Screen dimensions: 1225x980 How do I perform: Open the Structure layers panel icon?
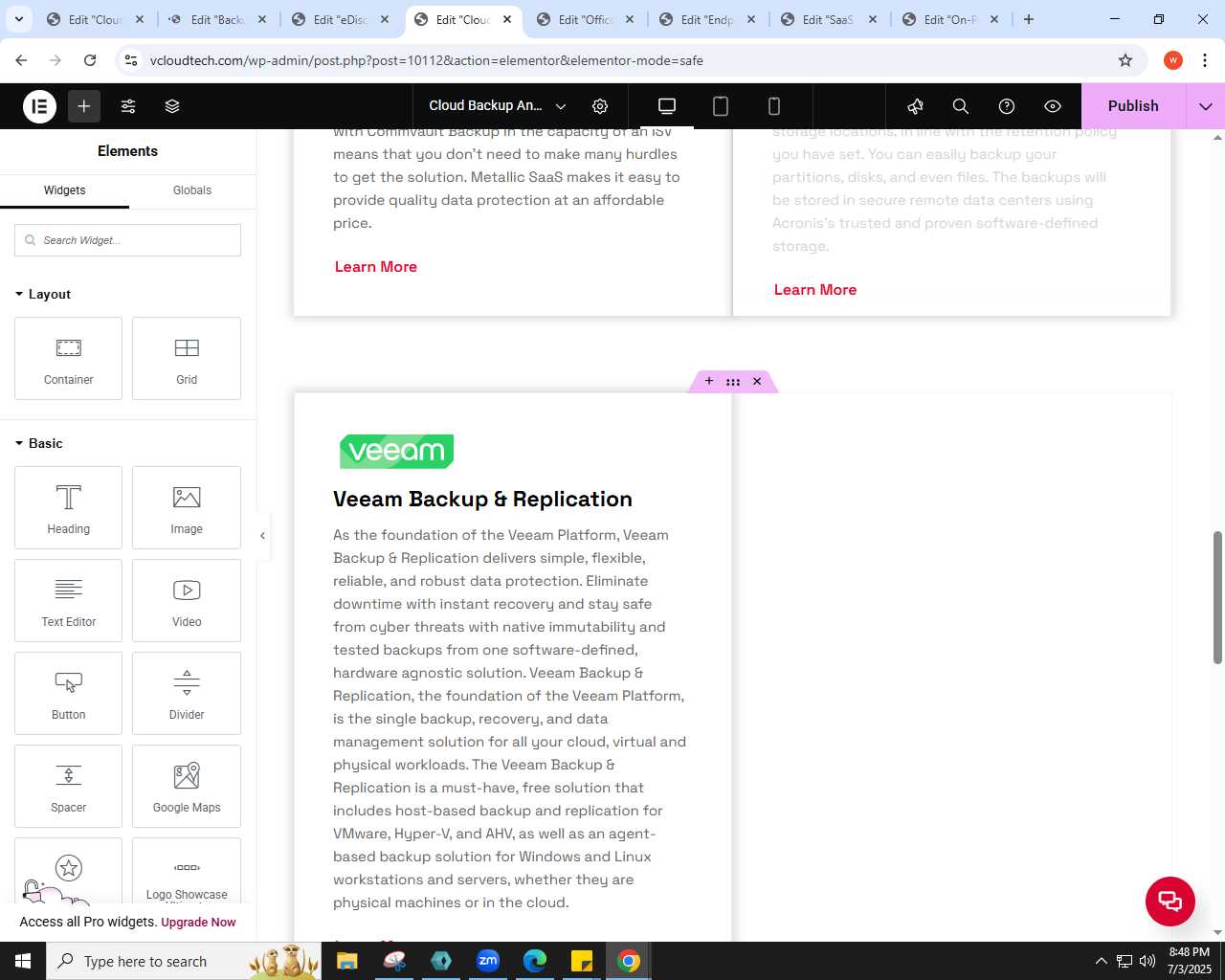pos(172,106)
